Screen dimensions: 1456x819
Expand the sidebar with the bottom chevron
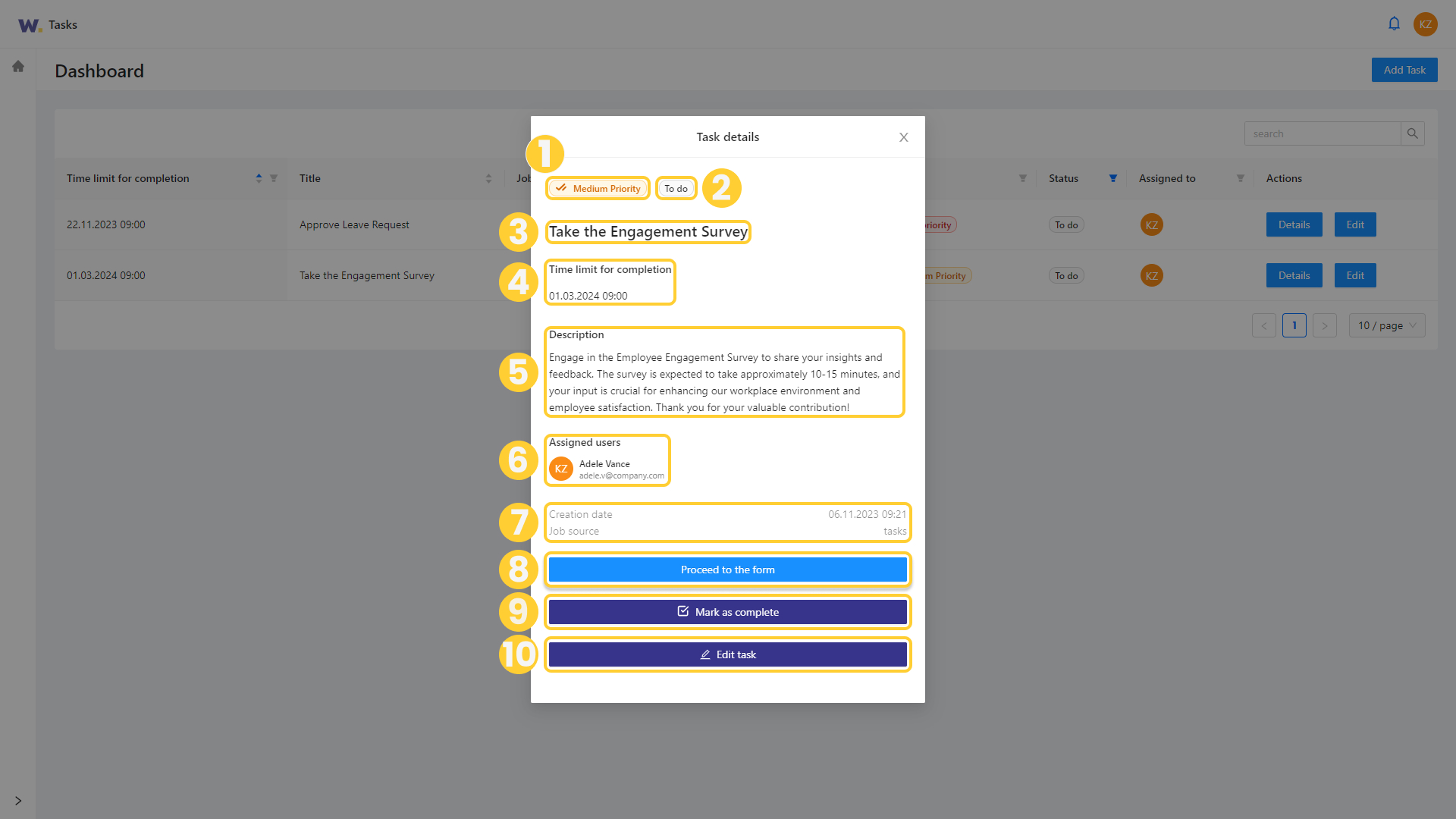pos(18,801)
